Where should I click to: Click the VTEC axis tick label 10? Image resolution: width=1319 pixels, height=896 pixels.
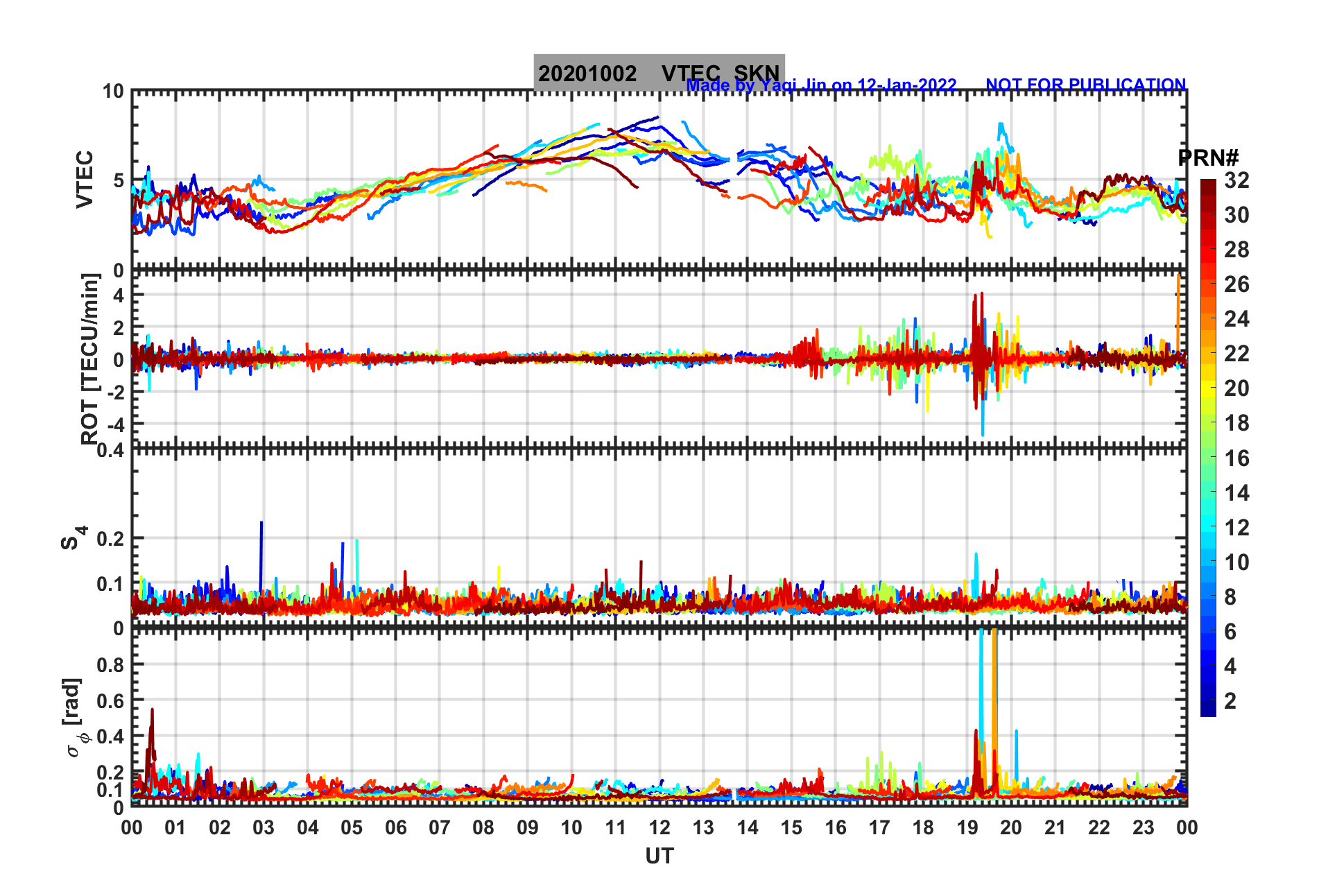114,92
